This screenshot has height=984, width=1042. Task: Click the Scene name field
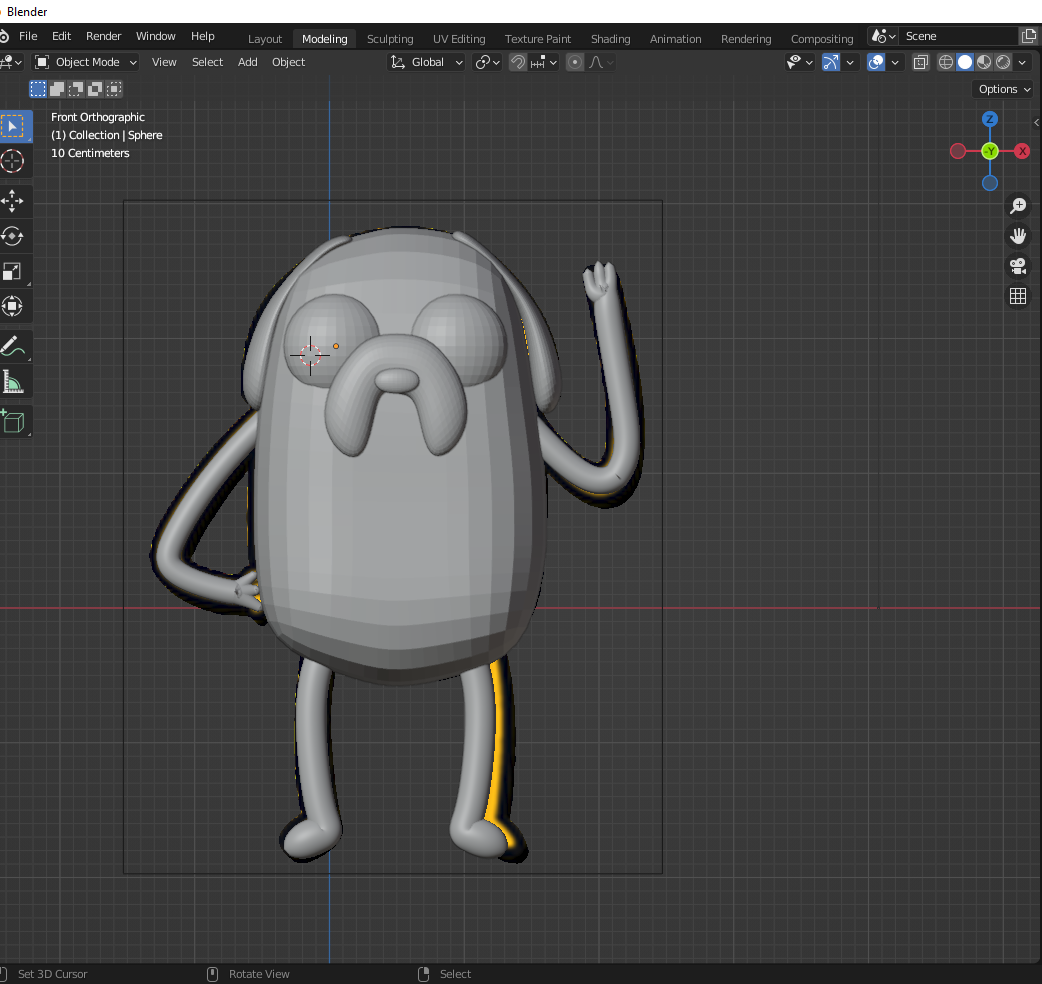tap(960, 36)
